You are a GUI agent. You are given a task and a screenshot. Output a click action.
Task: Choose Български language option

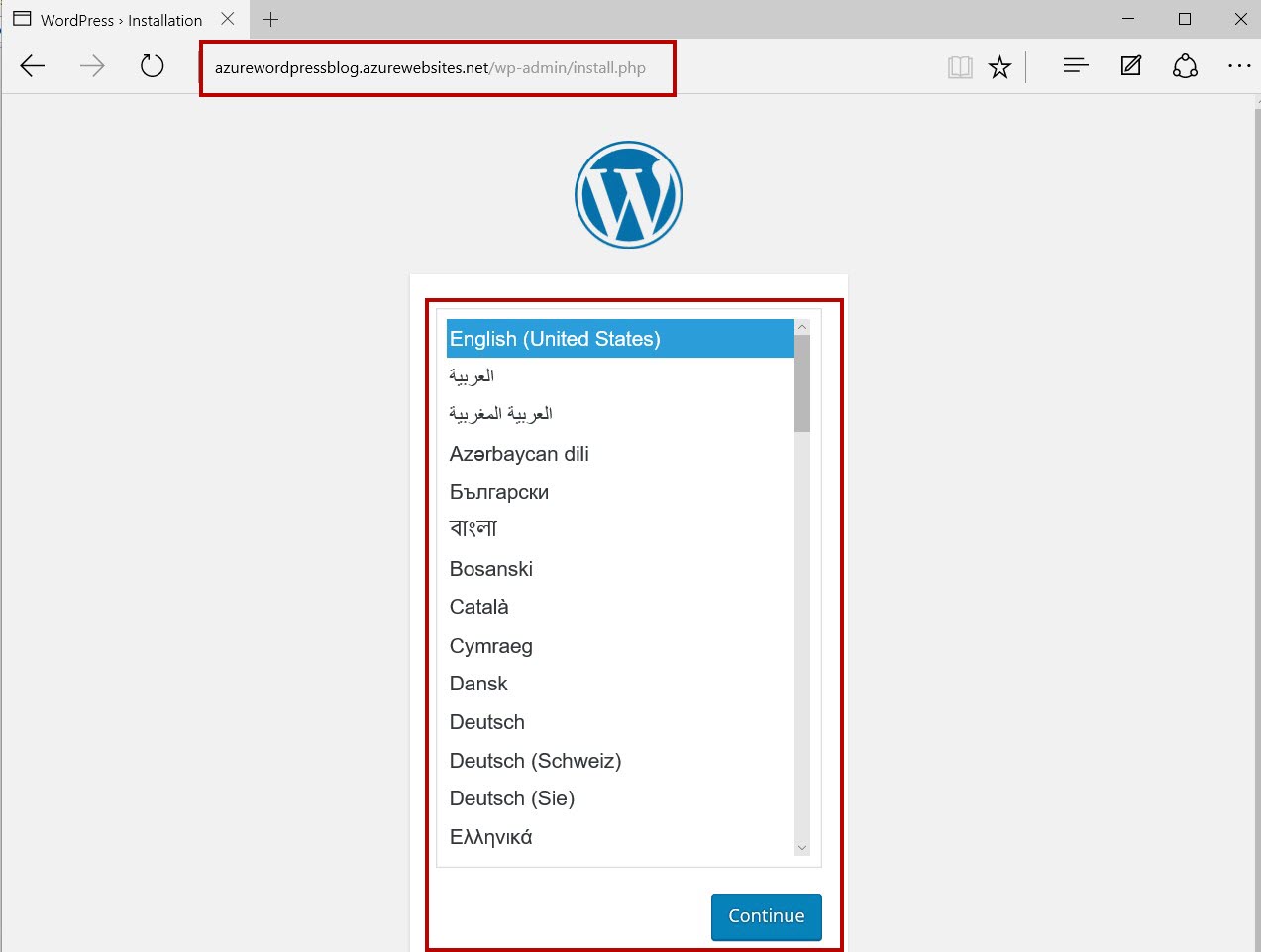[620, 492]
